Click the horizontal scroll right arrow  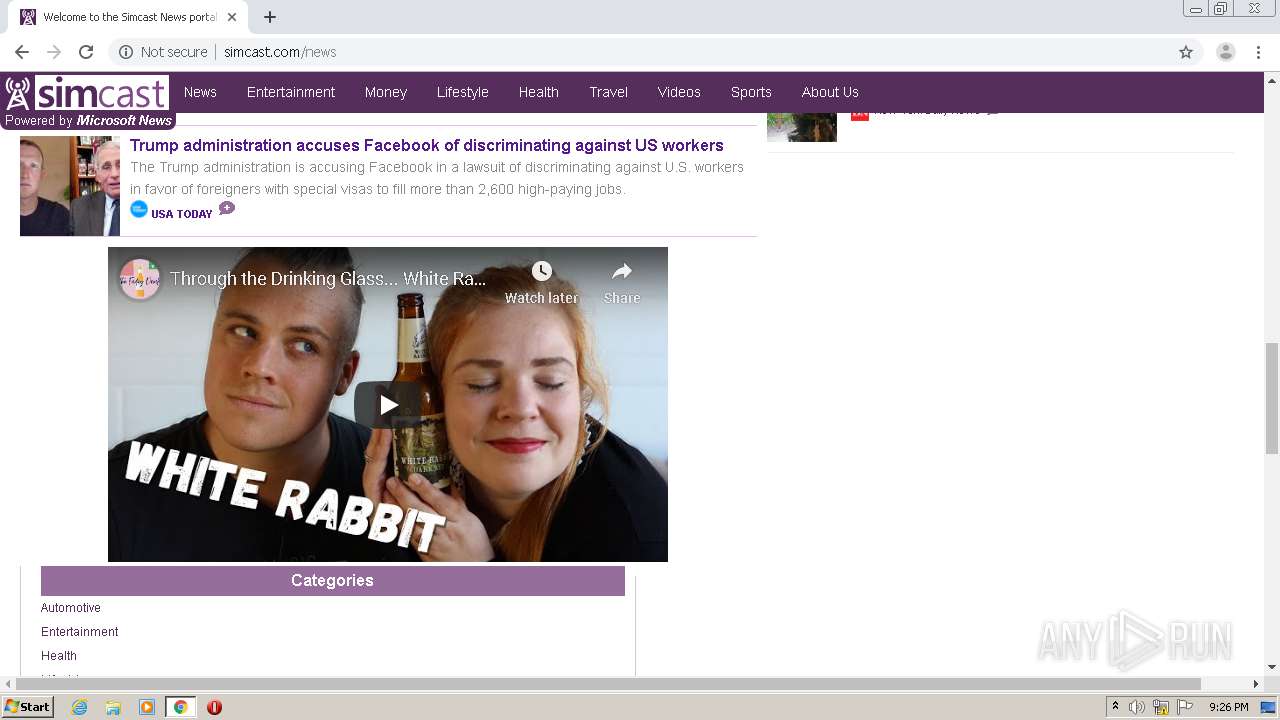tap(1256, 684)
